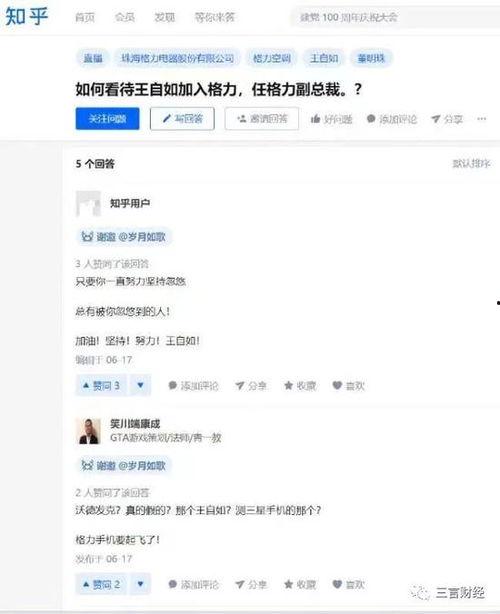Favorite the first answer with 收藏 star
Screen dimensions: 500x614
300,386
